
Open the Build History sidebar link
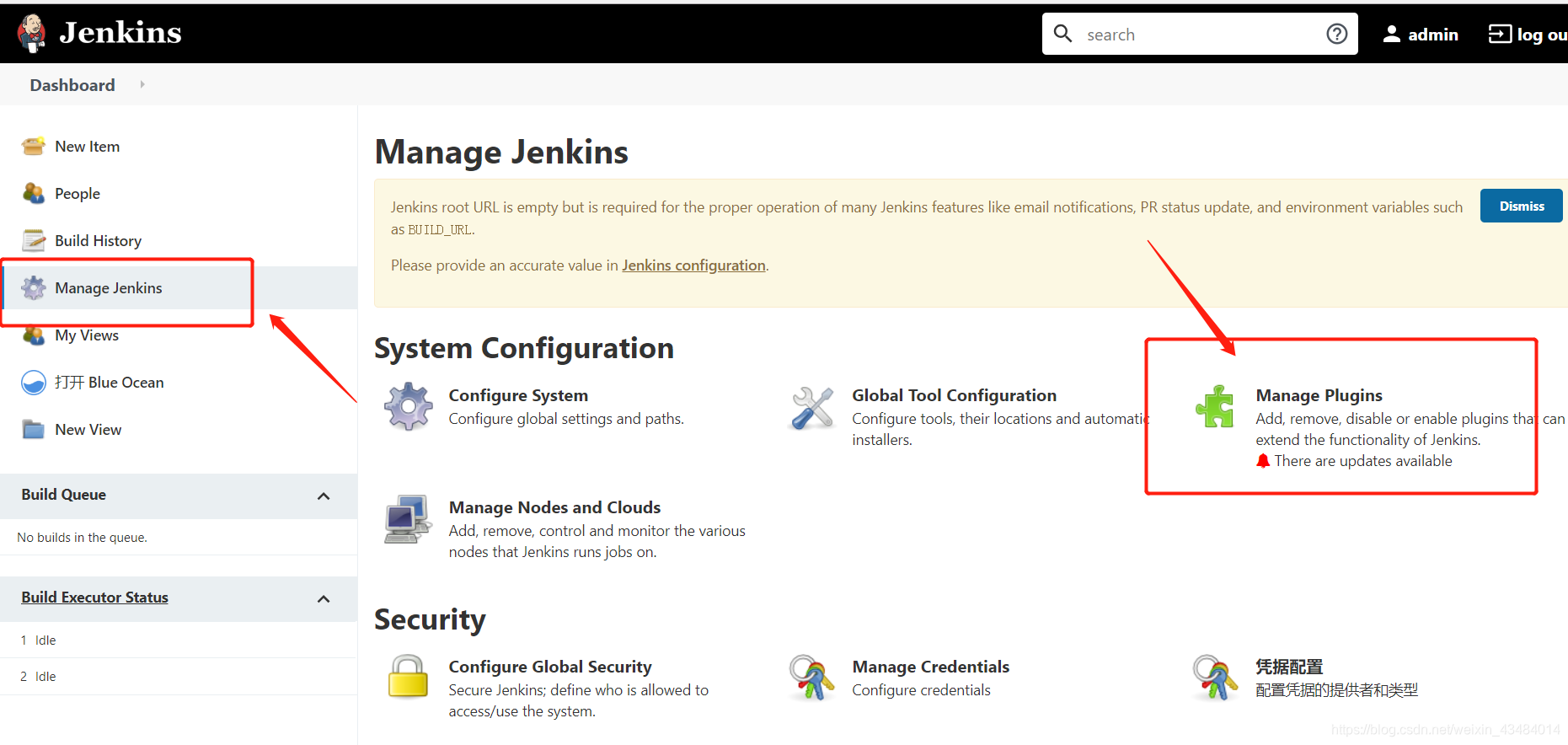pyautogui.click(x=99, y=241)
